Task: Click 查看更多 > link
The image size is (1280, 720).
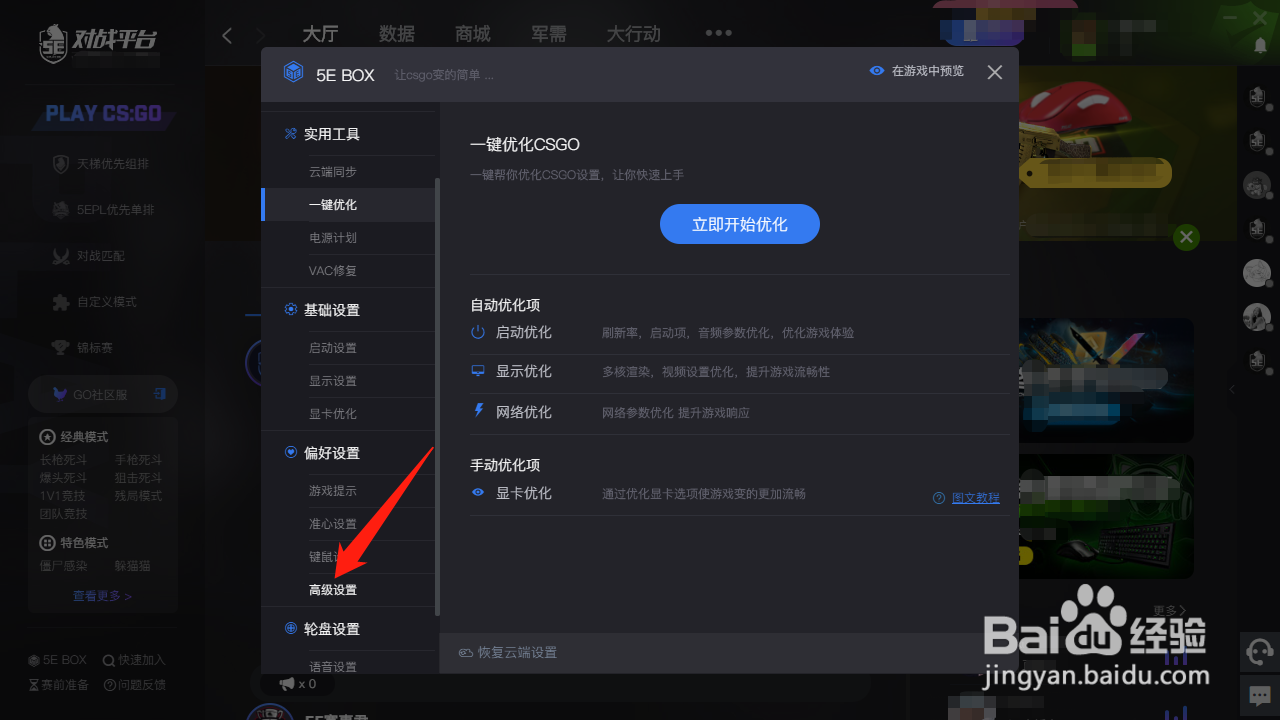Action: click(102, 596)
